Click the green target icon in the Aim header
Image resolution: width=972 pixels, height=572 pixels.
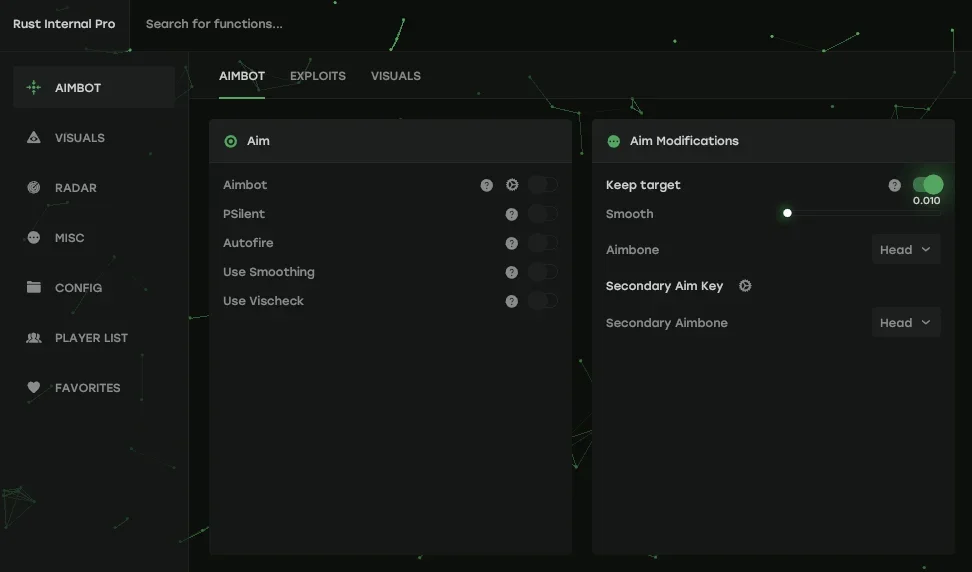[231, 141]
